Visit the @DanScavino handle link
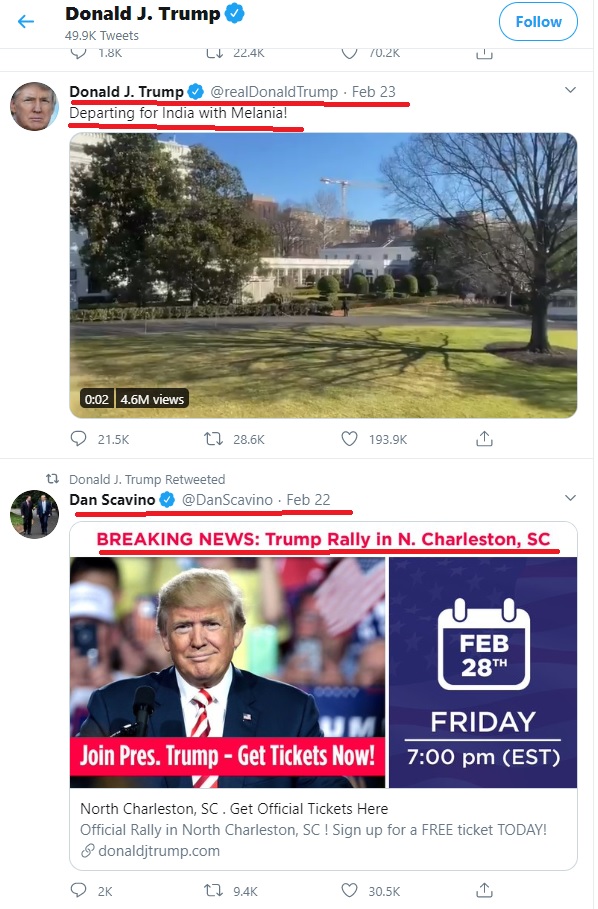 [x=227, y=500]
